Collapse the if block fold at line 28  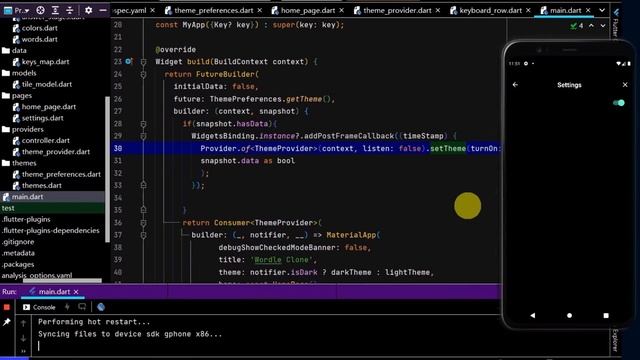point(143,124)
